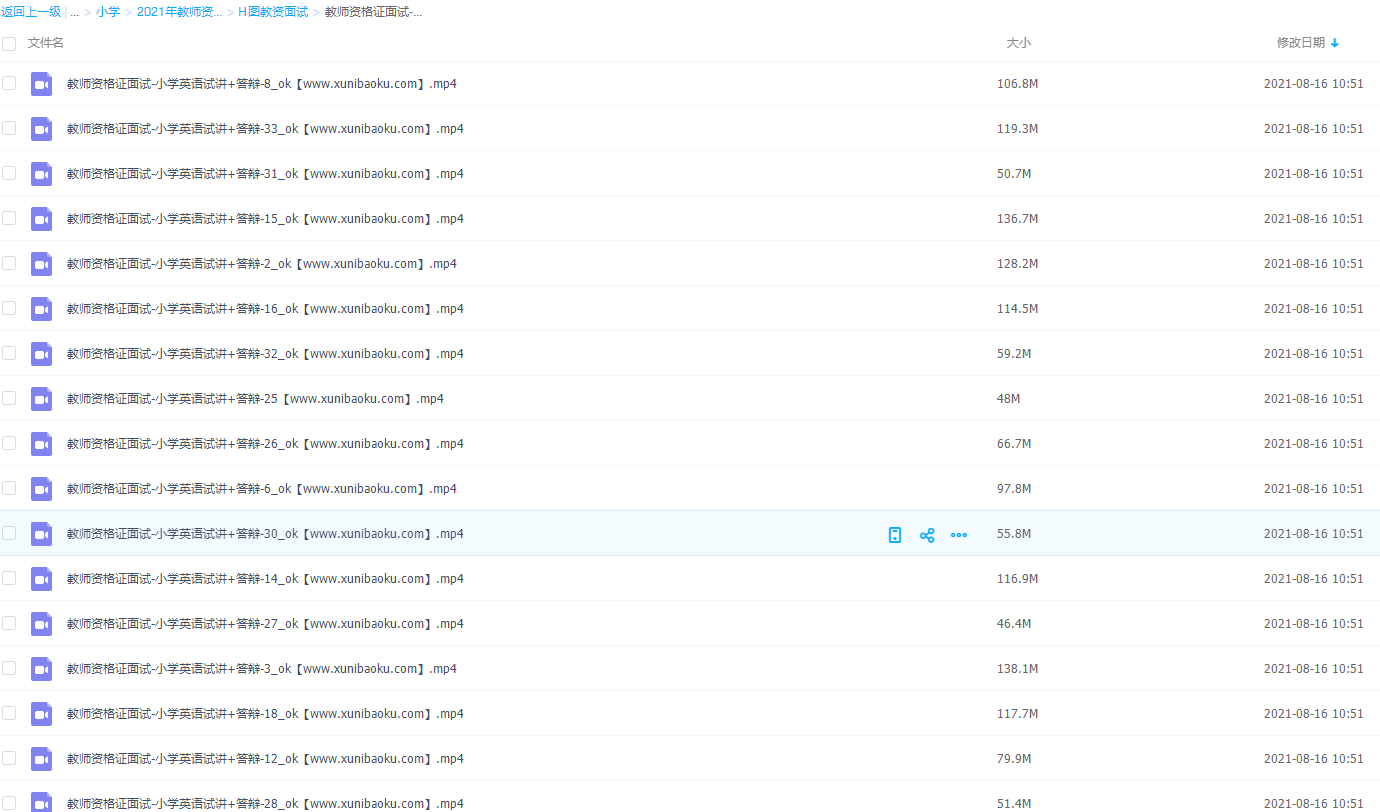Click the video file icon for 答辩-25

click(x=41, y=399)
